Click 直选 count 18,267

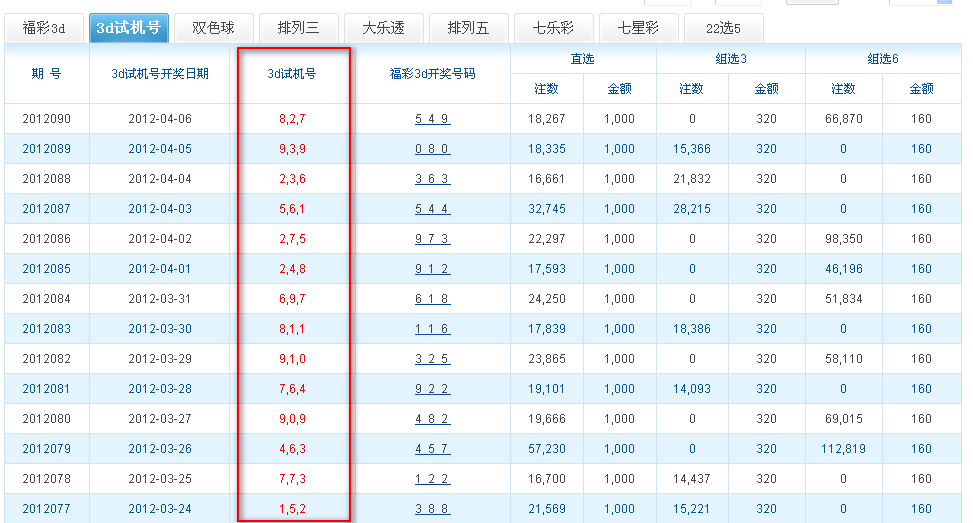[x=547, y=118]
